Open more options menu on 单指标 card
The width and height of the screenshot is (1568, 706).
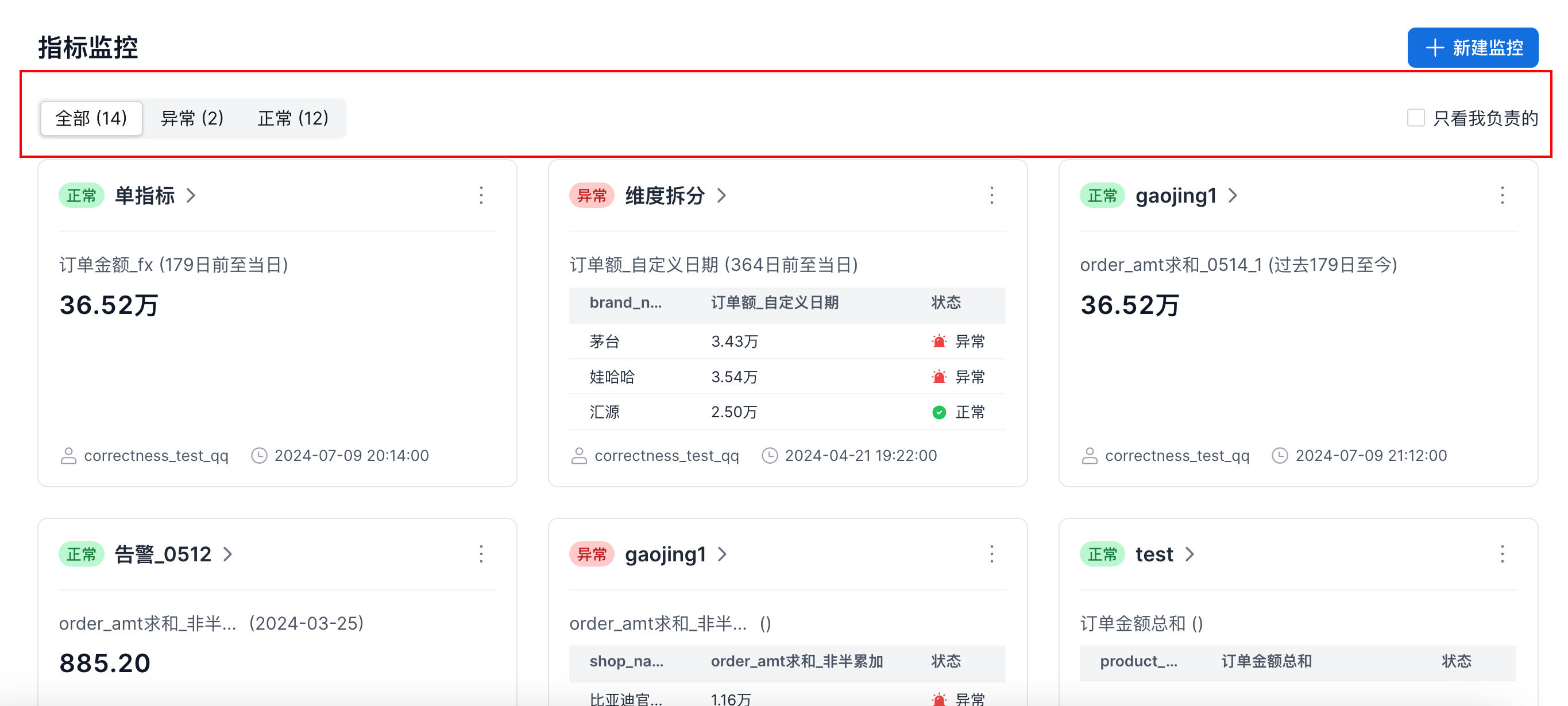click(481, 195)
